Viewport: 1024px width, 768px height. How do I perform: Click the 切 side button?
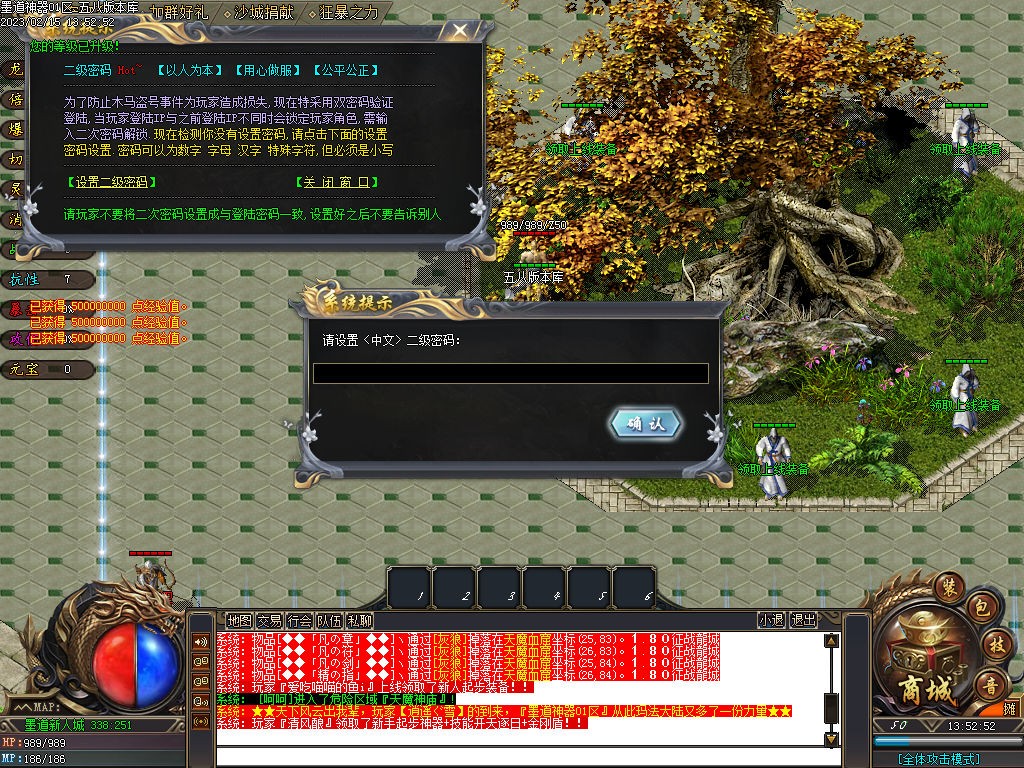coord(15,159)
